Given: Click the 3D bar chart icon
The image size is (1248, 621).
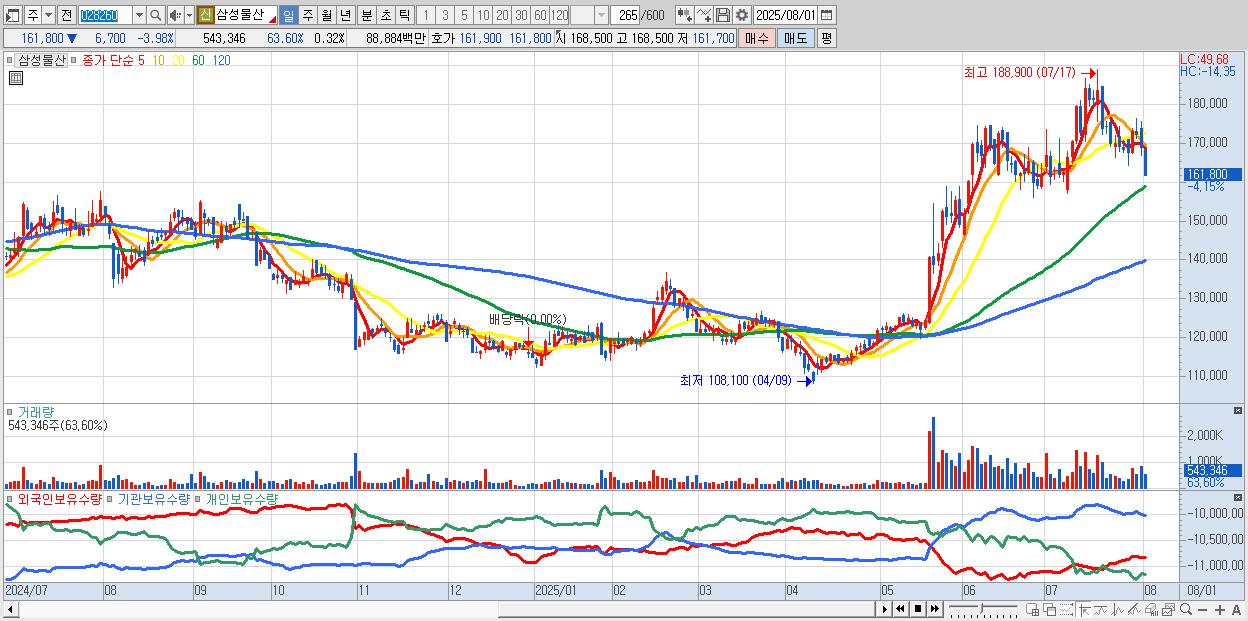Looking at the screenshot, I should tap(1151, 610).
